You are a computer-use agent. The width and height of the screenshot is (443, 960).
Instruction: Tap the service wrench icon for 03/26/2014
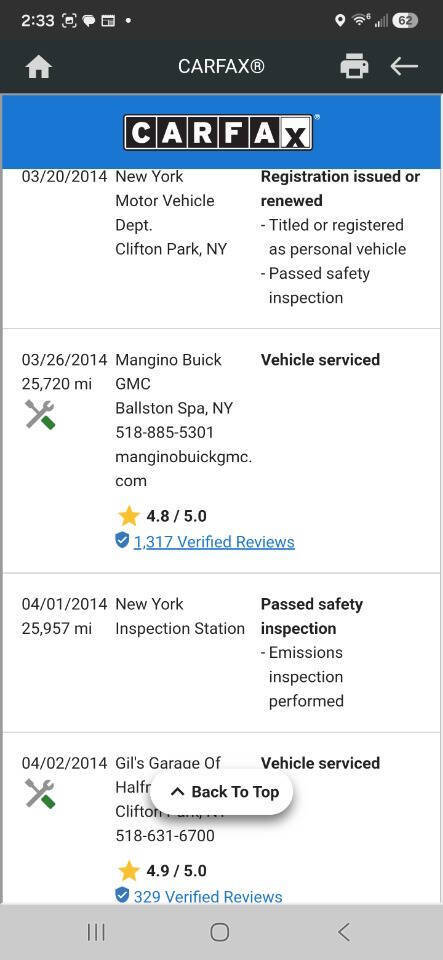pos(40,414)
